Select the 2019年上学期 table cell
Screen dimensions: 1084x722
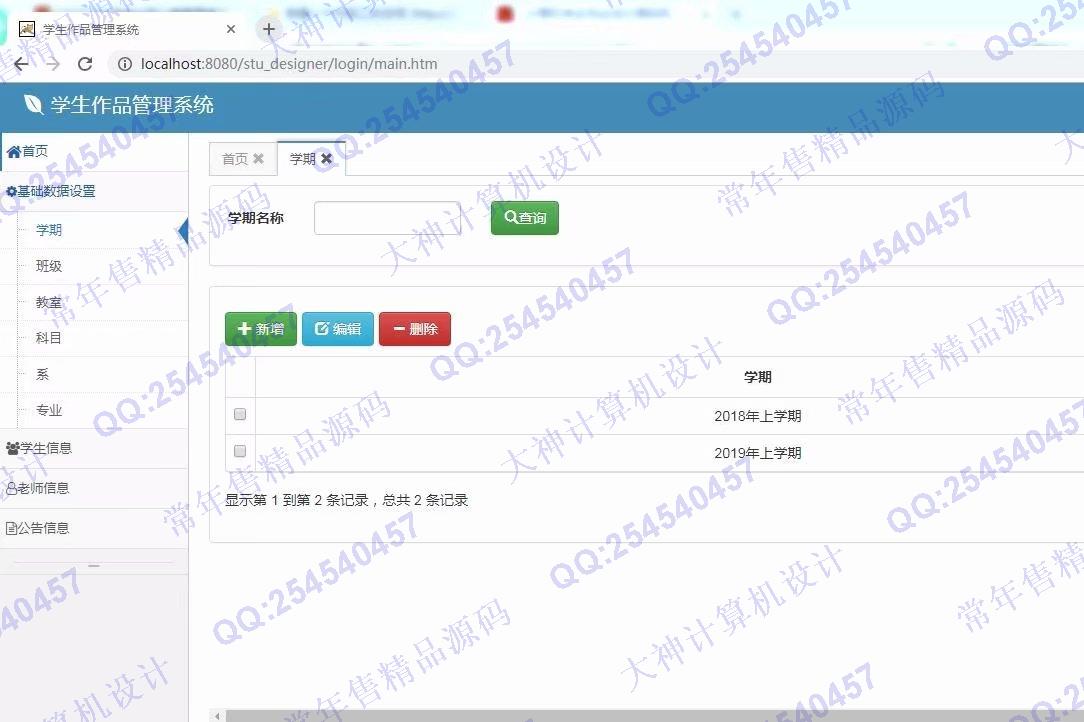click(x=757, y=453)
